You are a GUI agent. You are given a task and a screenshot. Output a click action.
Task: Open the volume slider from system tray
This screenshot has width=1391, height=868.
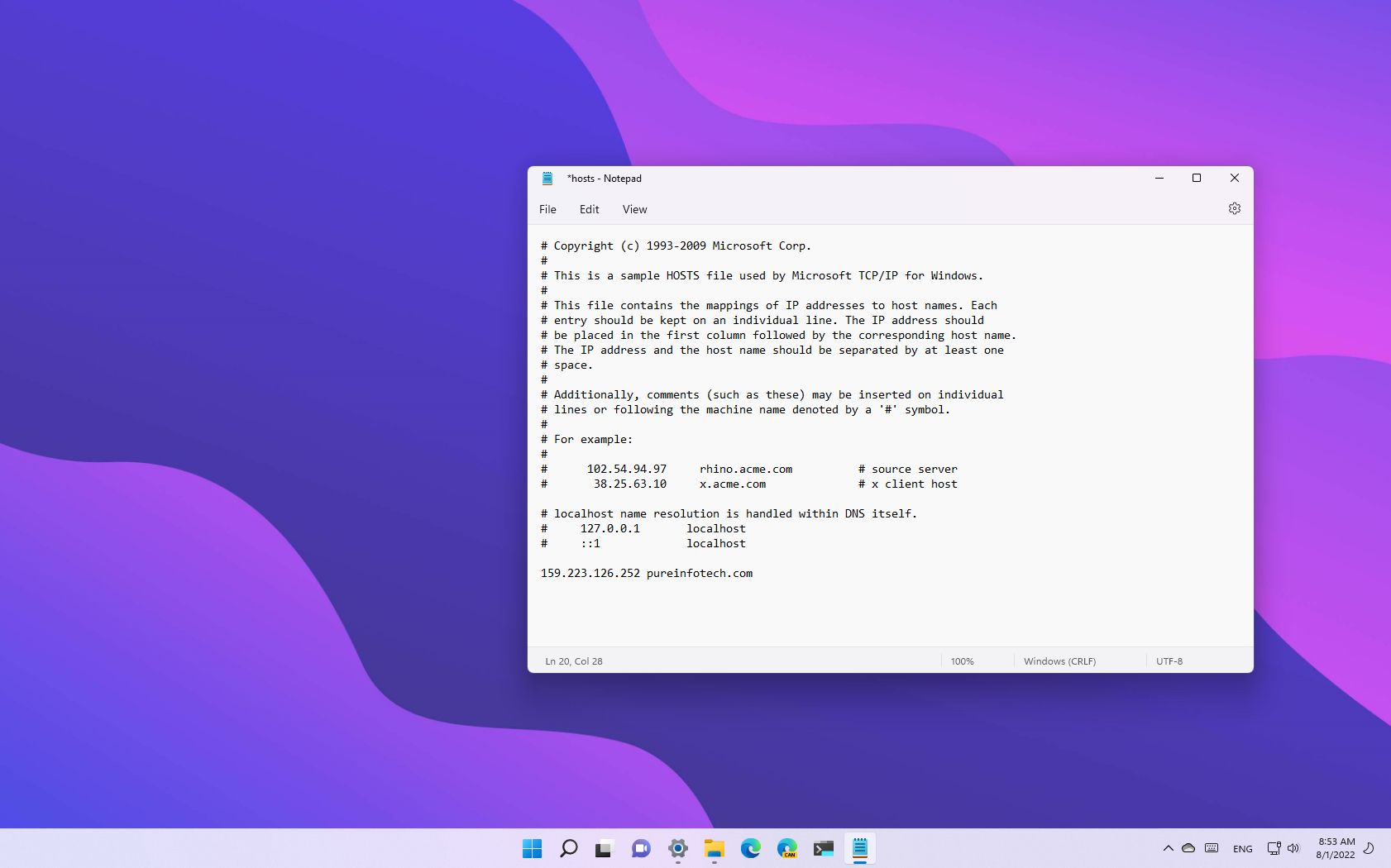coord(1294,848)
